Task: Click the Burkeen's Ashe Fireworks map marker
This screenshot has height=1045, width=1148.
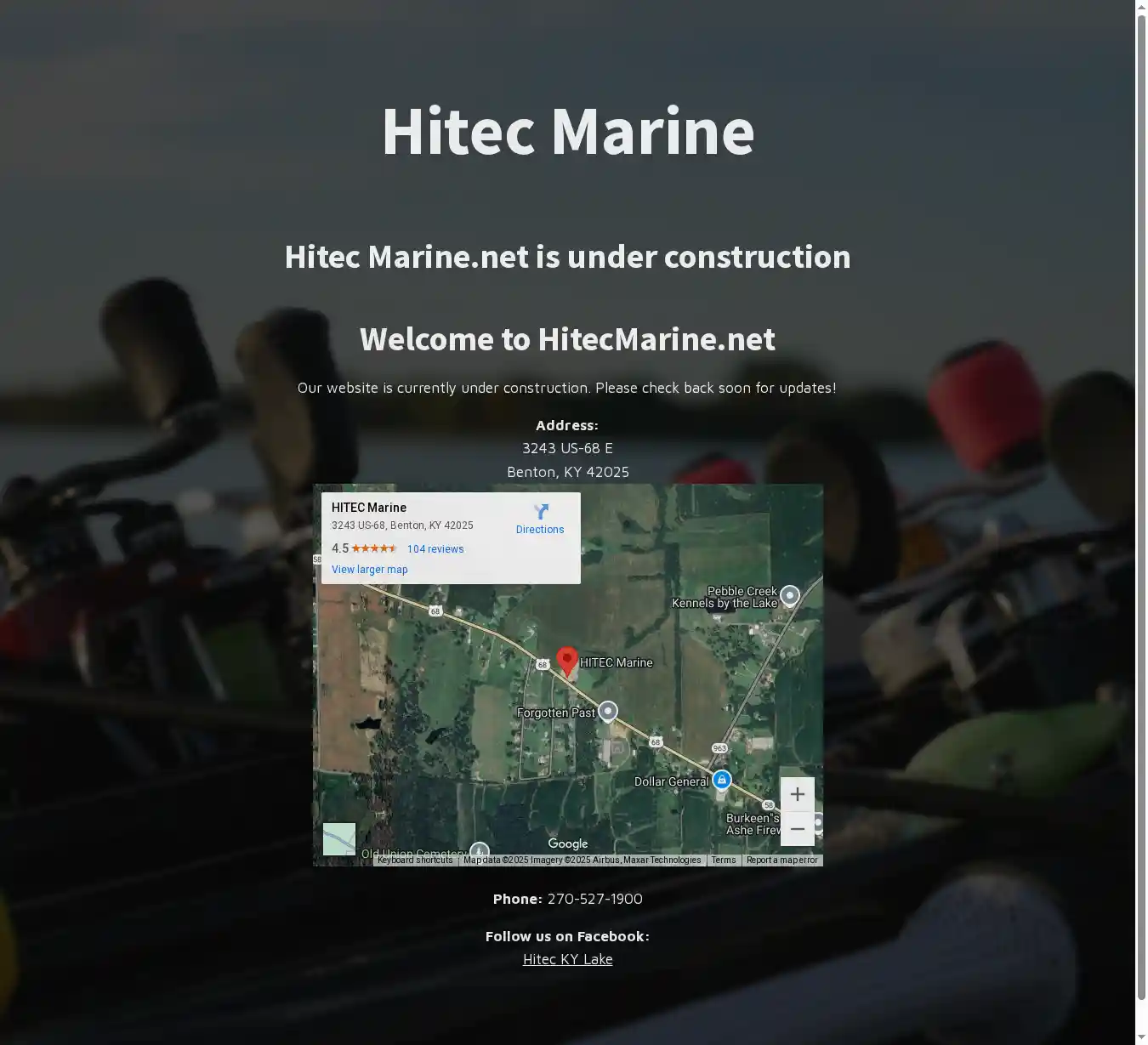Action: [x=817, y=822]
